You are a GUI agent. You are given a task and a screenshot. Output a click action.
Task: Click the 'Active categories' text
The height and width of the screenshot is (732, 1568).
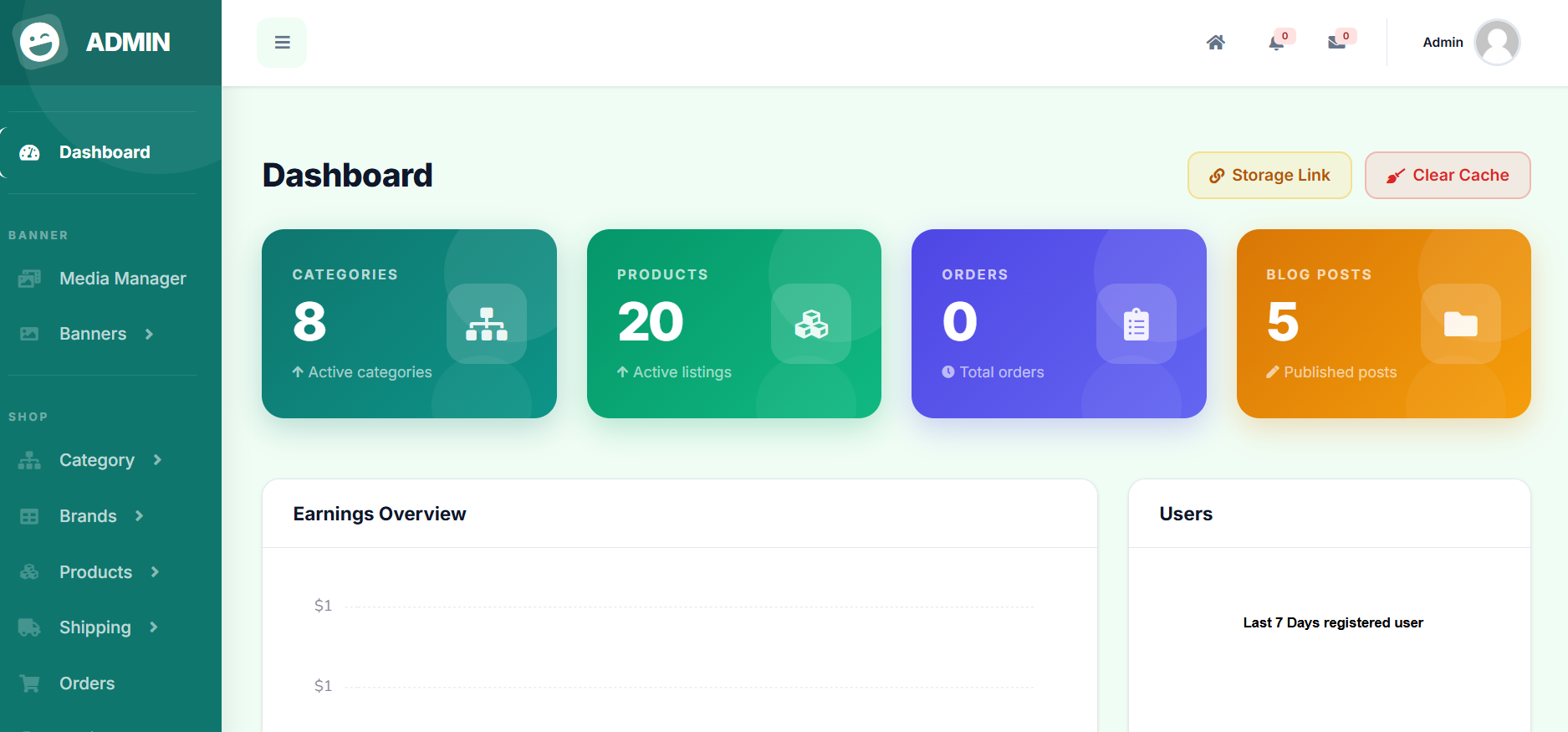click(x=370, y=372)
